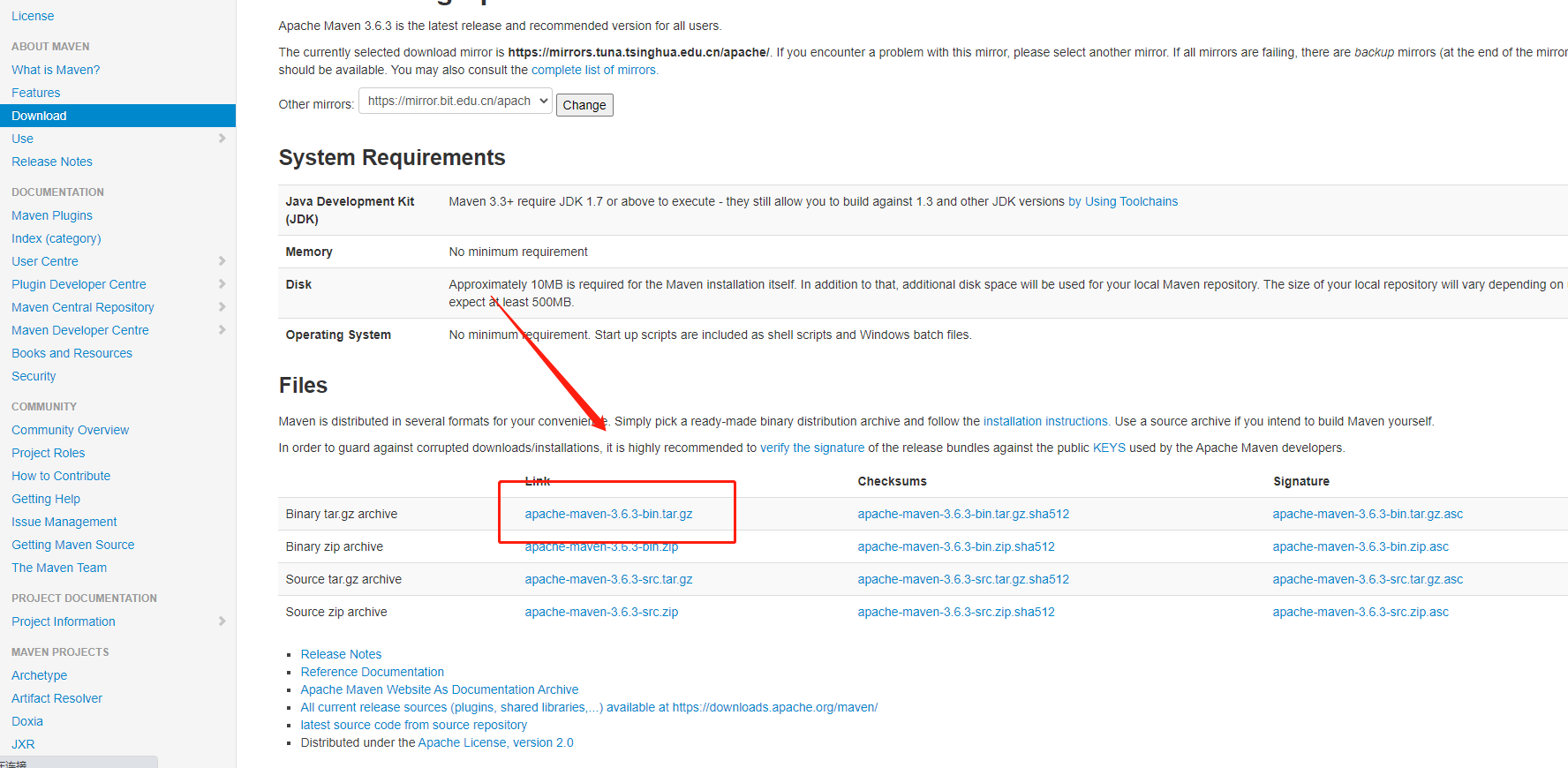
Task: Download apache-maven-3.6.3-bin.tar.gz
Action: (609, 514)
